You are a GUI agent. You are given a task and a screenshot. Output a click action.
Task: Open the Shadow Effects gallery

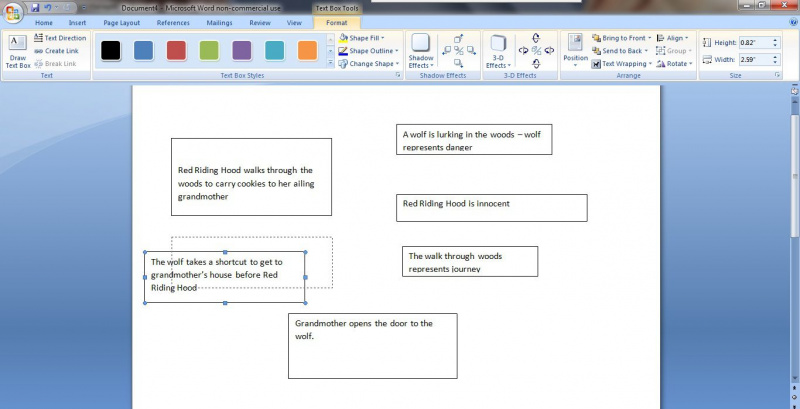pyautogui.click(x=421, y=52)
